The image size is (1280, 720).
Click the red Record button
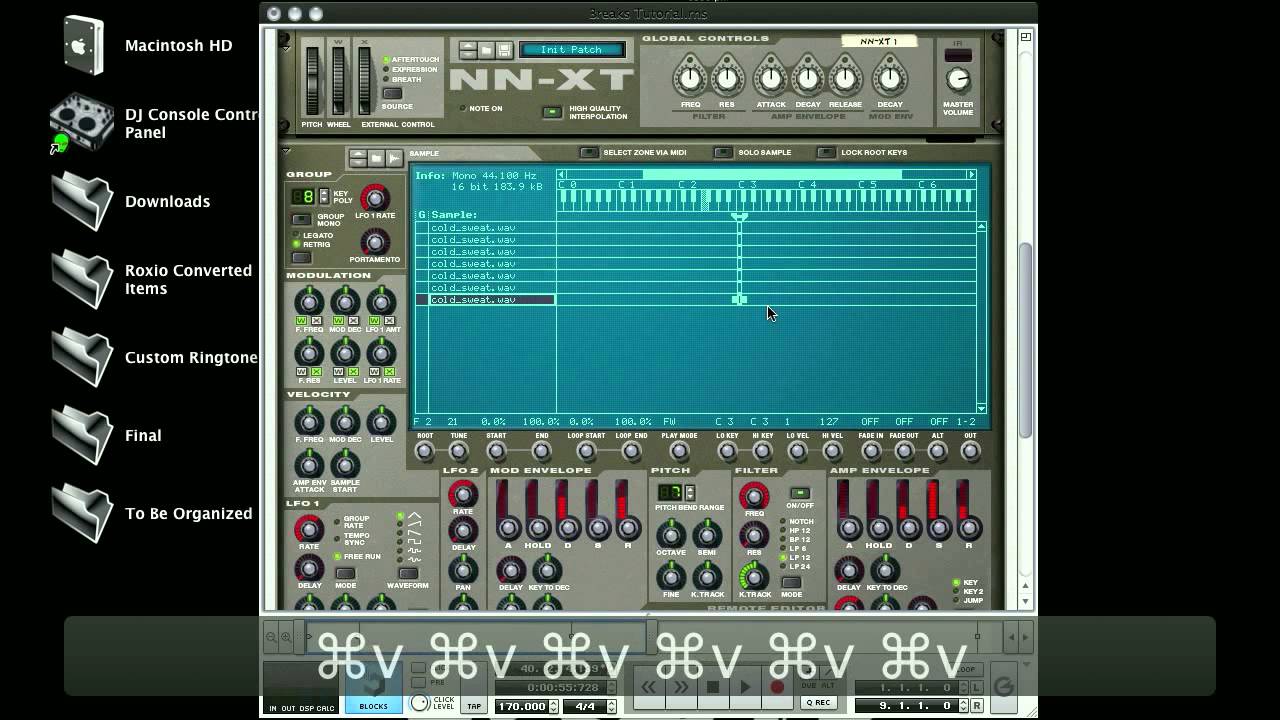coord(777,687)
